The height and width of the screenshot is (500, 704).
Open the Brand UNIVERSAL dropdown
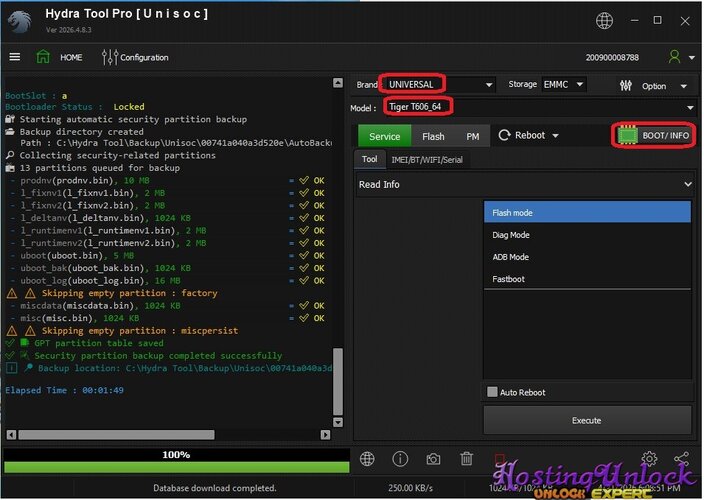tap(439, 84)
